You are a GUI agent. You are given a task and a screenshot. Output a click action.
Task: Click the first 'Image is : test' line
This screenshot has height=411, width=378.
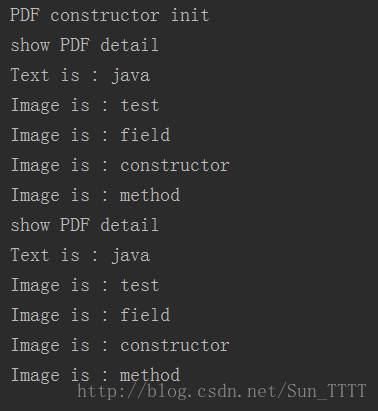[x=85, y=106]
